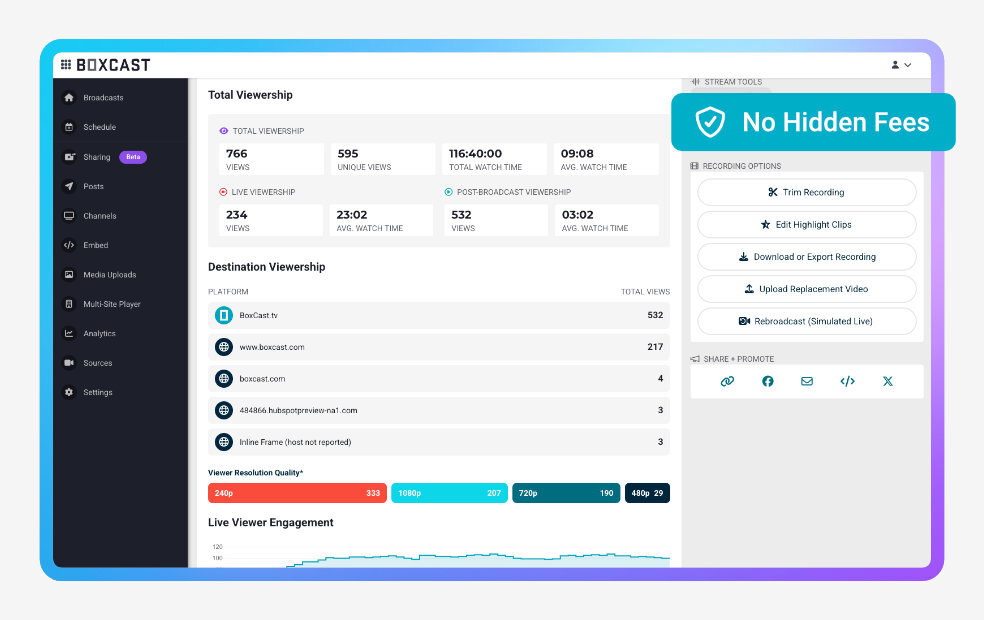Click the Analytics chart icon

(x=69, y=333)
